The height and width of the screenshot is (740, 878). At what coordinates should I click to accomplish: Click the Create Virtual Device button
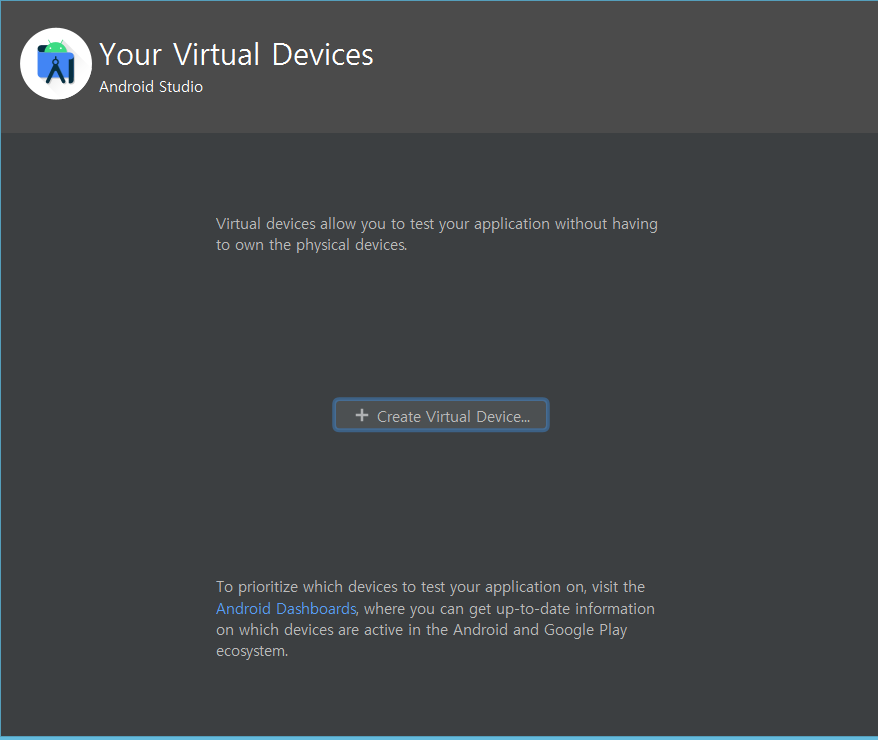pyautogui.click(x=441, y=415)
